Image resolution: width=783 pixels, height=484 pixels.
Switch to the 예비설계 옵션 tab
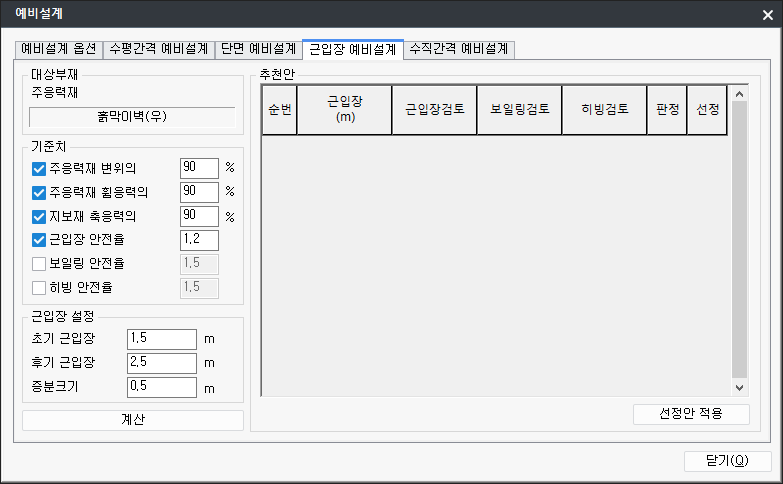pyautogui.click(x=59, y=49)
